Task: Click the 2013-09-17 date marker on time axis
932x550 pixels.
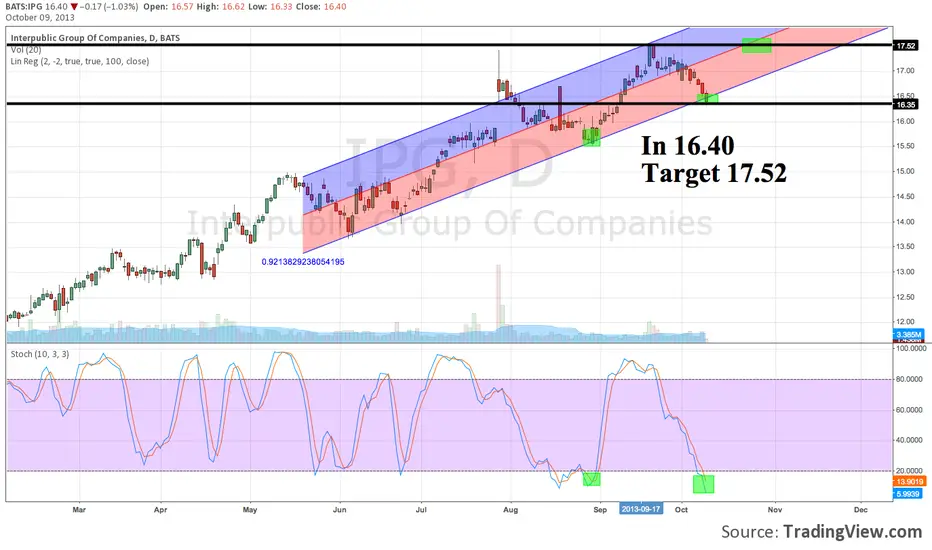Action: point(641,510)
